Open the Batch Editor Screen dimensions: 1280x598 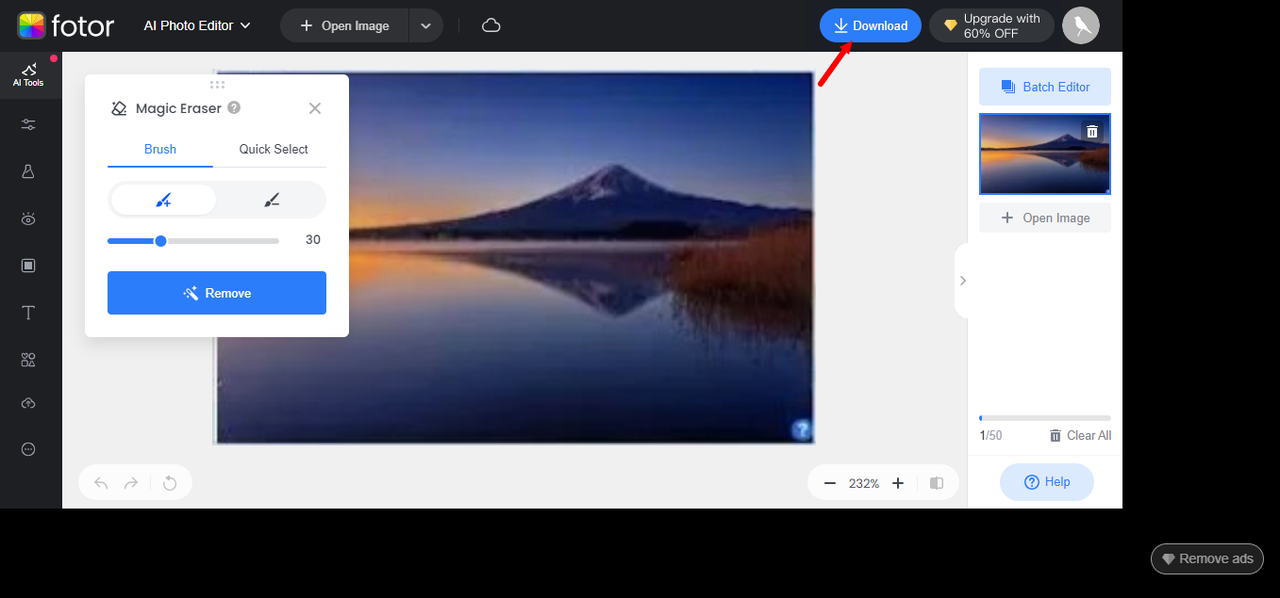point(1045,87)
